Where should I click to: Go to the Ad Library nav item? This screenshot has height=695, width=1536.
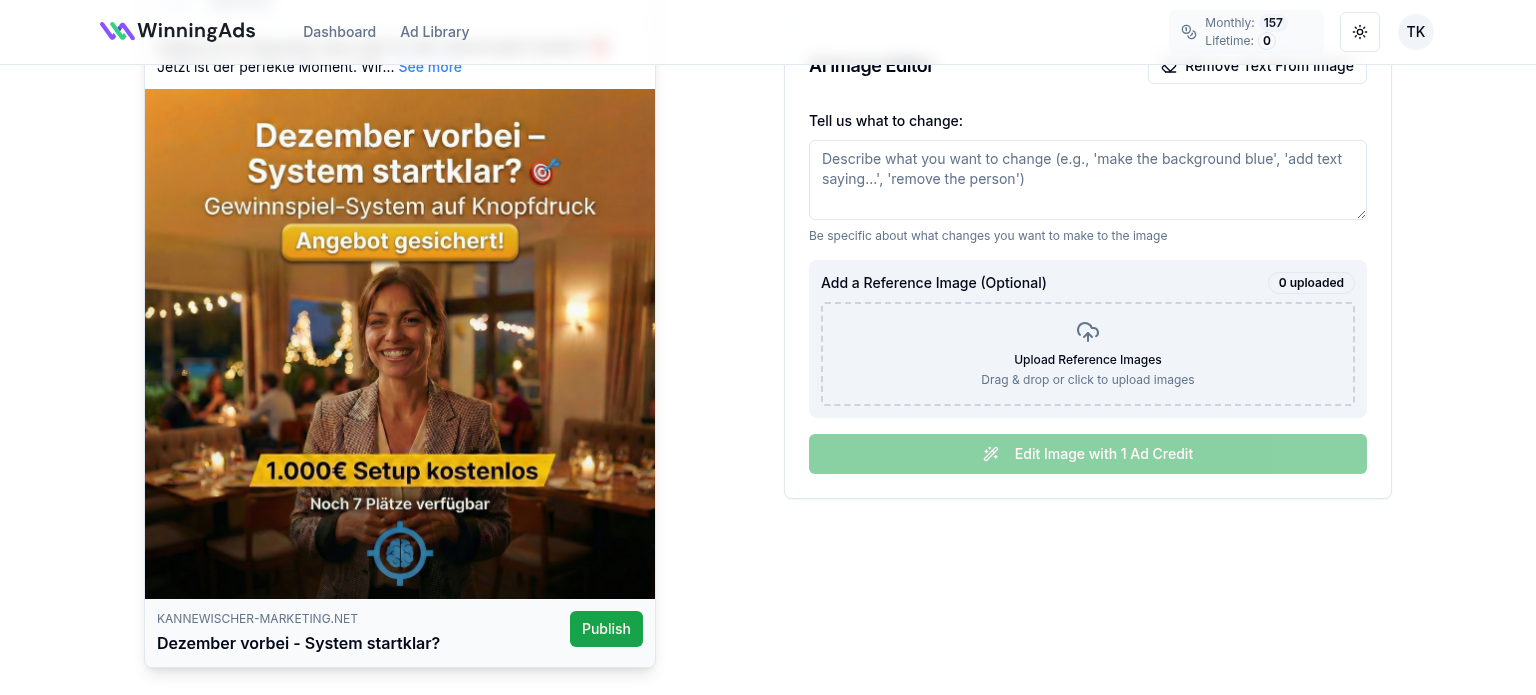point(435,32)
